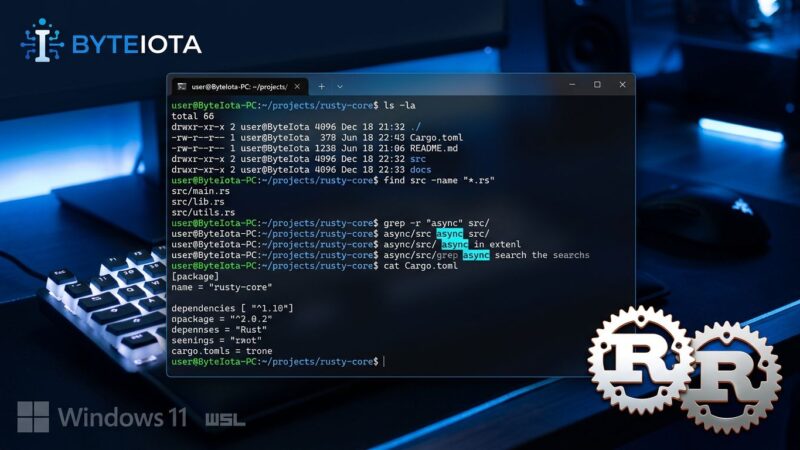Click the "src/main.rs" result line

tap(201, 191)
